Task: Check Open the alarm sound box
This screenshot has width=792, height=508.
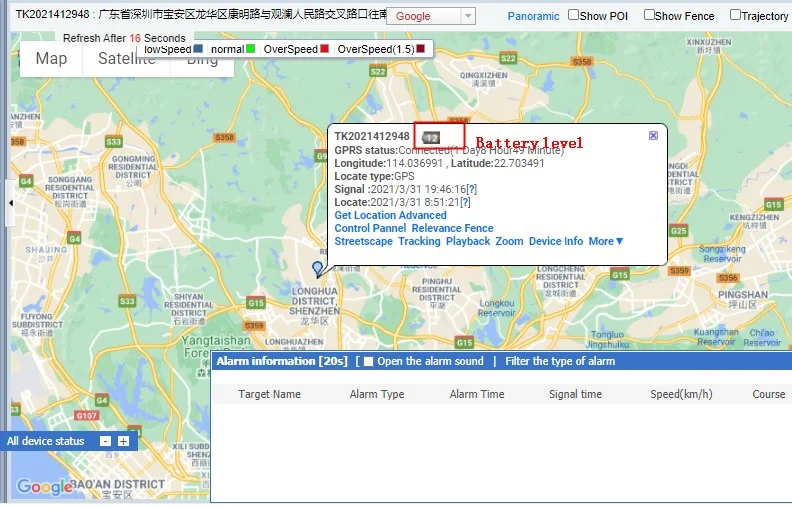Action: click(x=369, y=362)
